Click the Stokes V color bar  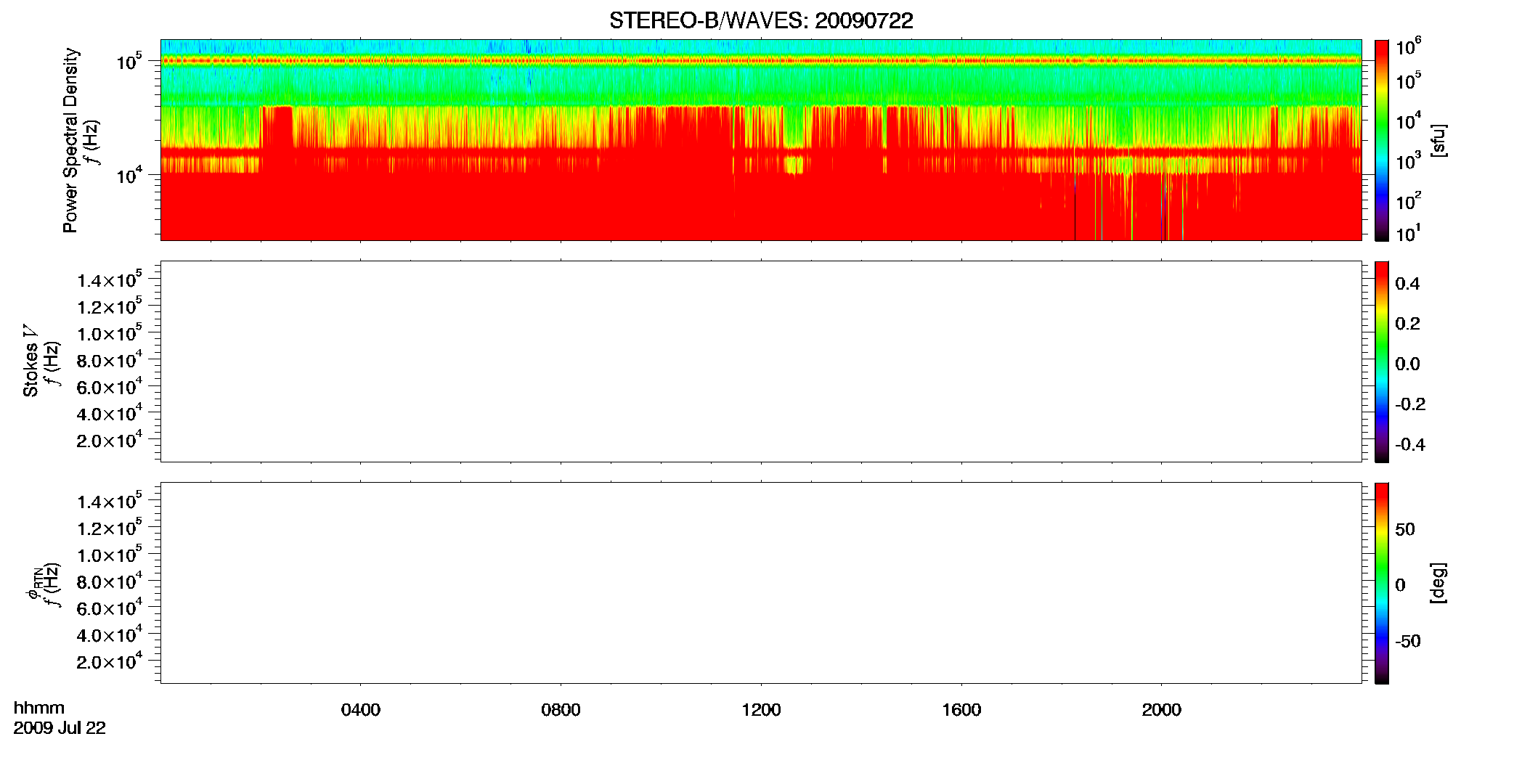(x=1382, y=362)
